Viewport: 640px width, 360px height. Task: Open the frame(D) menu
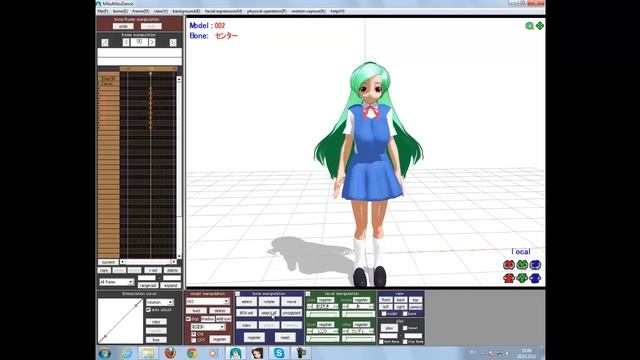(140, 11)
